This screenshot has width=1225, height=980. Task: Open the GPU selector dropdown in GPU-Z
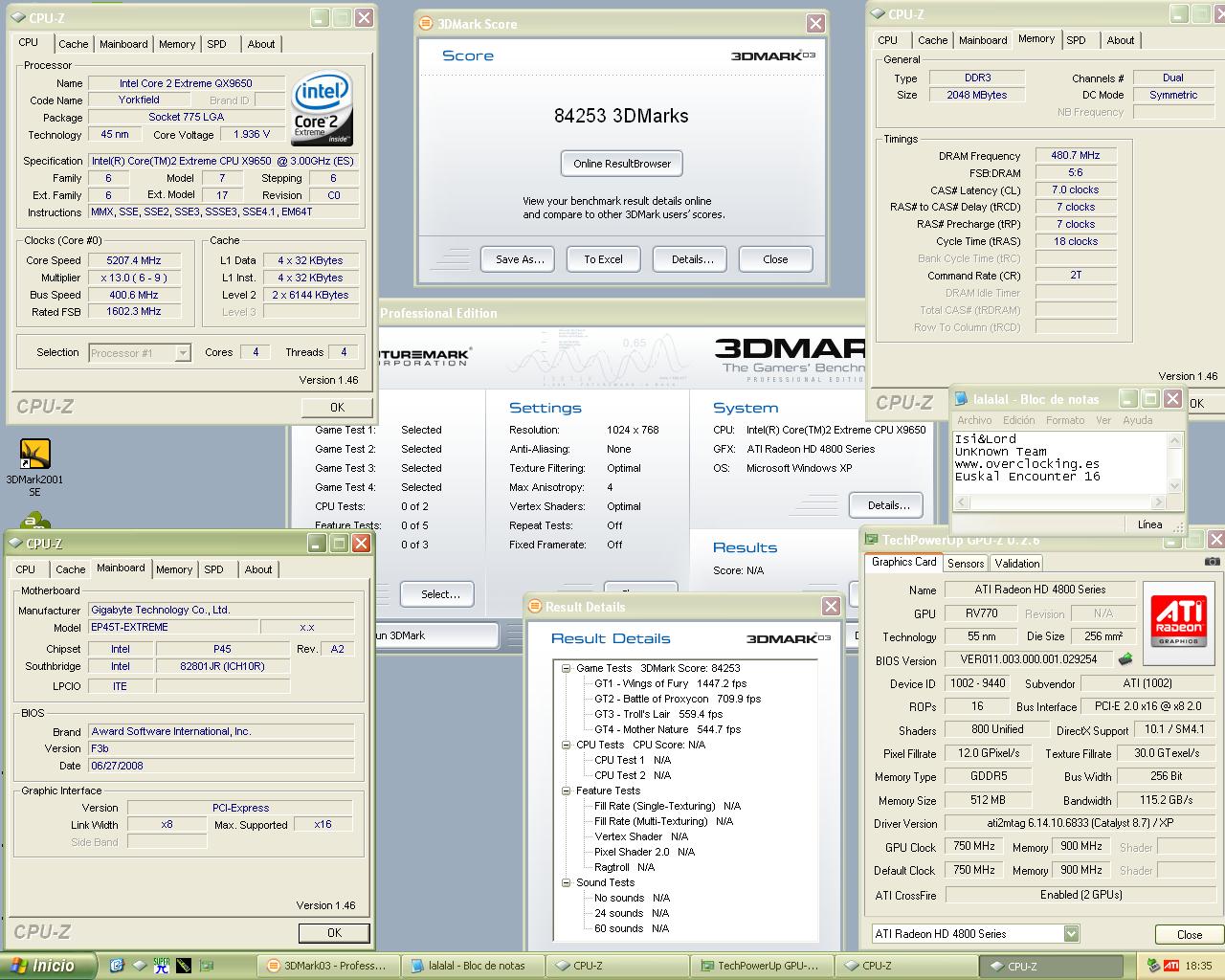point(1071,933)
